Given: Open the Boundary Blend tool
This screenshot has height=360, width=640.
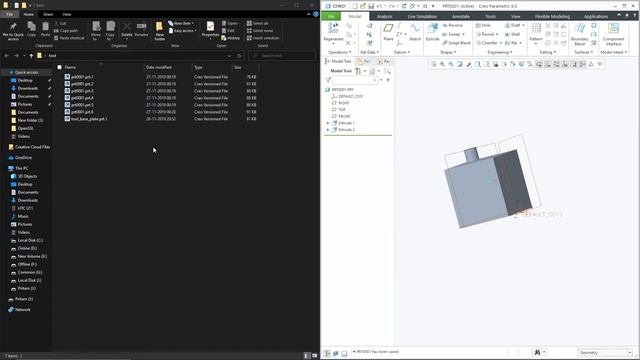Looking at the screenshot, I should [580, 33].
